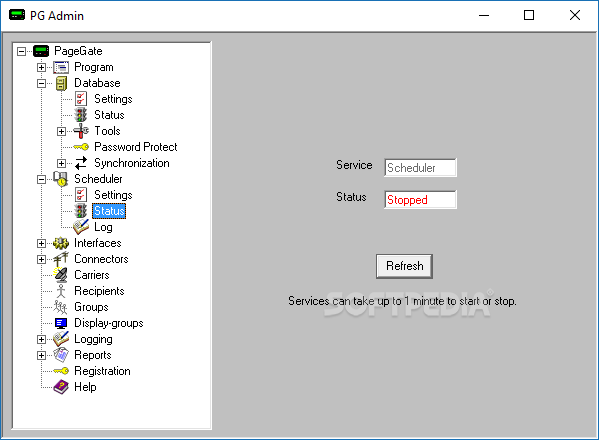Click the Help book icon
This screenshot has width=599, height=440.
[x=61, y=387]
